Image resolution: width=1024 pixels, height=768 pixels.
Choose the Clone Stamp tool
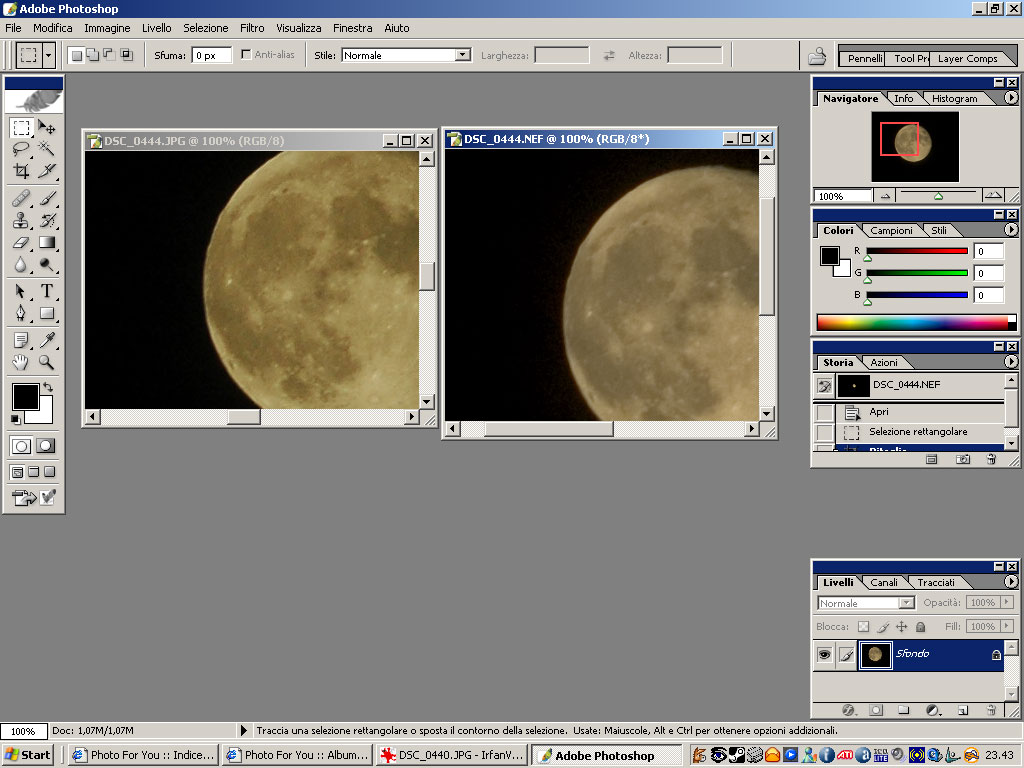(21, 220)
